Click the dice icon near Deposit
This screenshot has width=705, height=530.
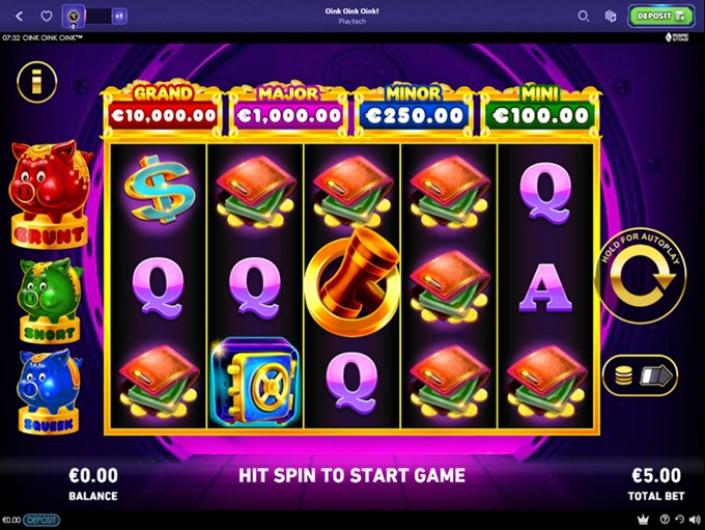click(x=610, y=17)
